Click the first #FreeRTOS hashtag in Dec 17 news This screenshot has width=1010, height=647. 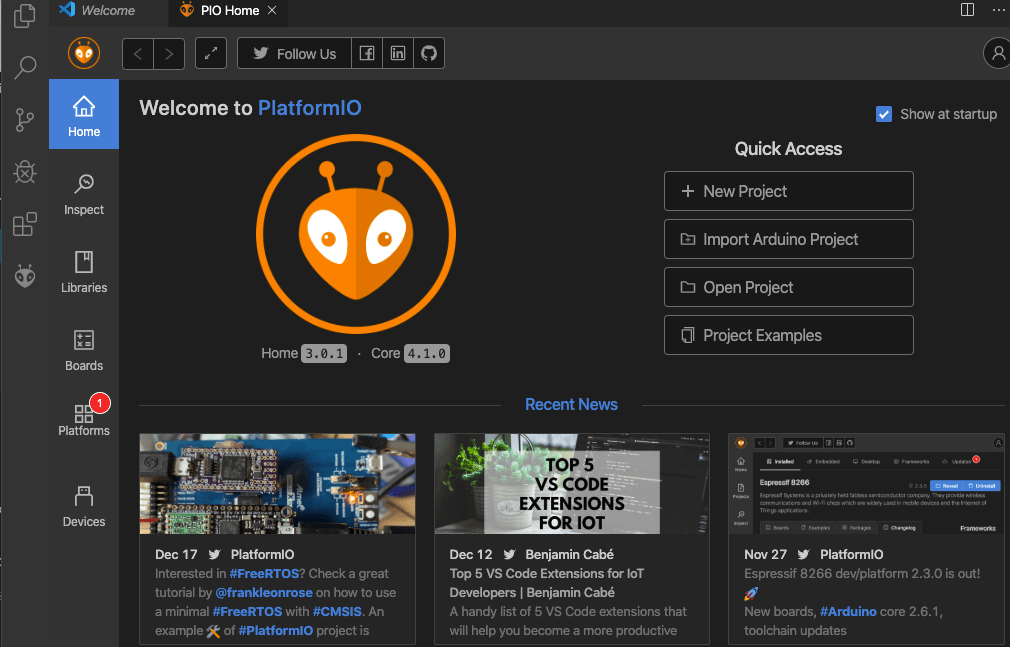[x=264, y=574]
